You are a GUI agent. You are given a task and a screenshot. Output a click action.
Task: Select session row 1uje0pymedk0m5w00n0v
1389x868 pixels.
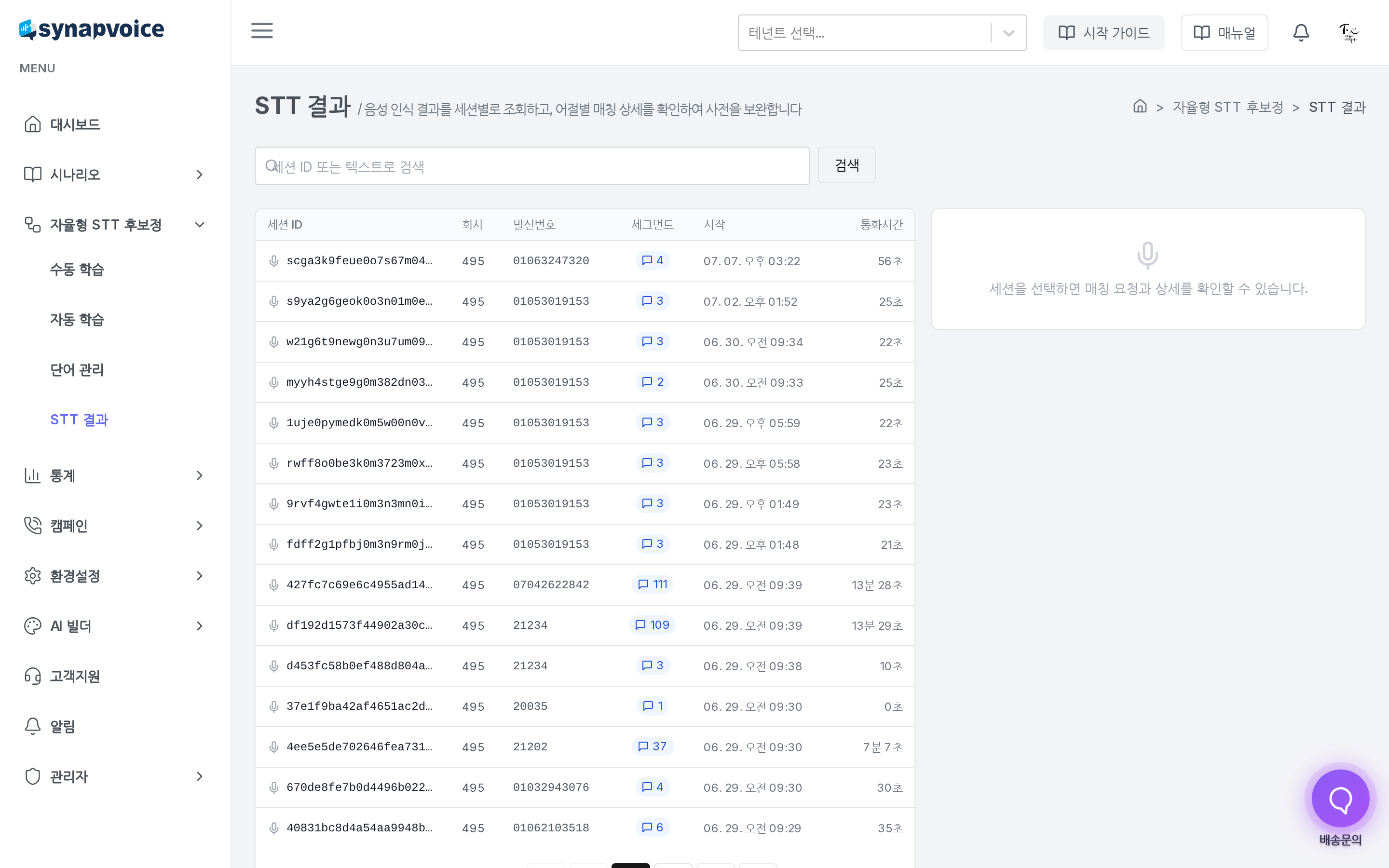585,422
